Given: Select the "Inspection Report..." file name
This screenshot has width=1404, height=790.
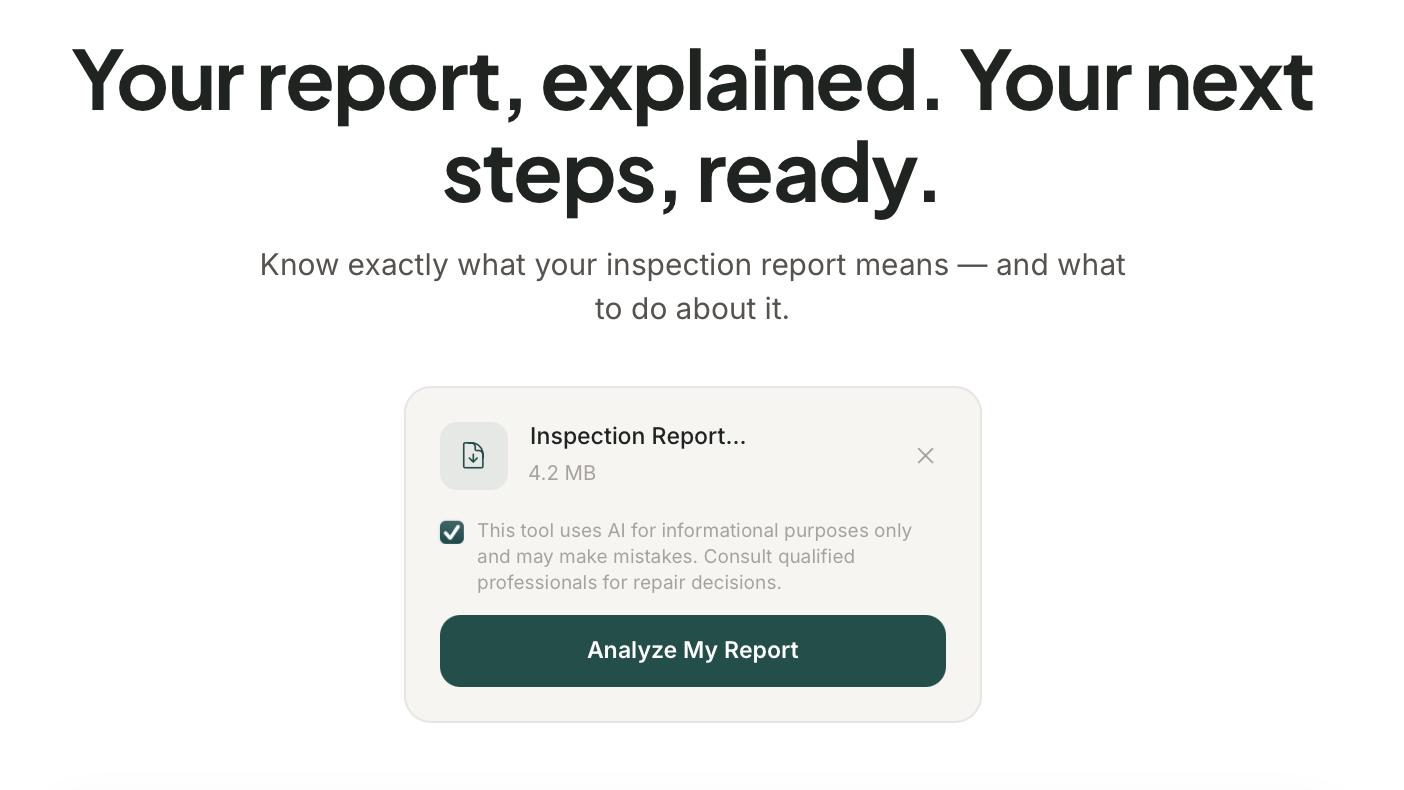Looking at the screenshot, I should point(637,436).
